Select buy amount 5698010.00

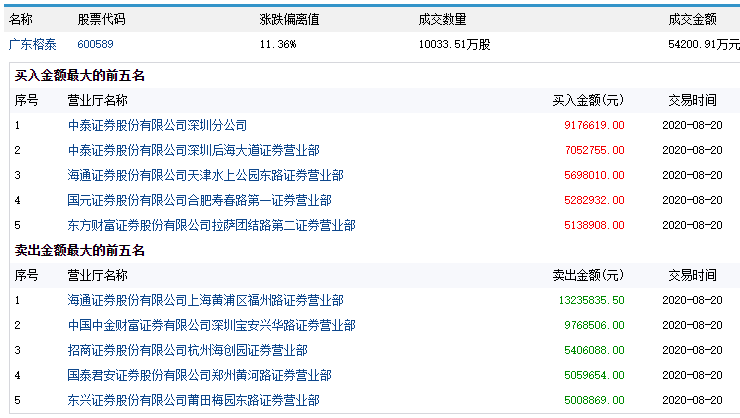[x=594, y=175]
